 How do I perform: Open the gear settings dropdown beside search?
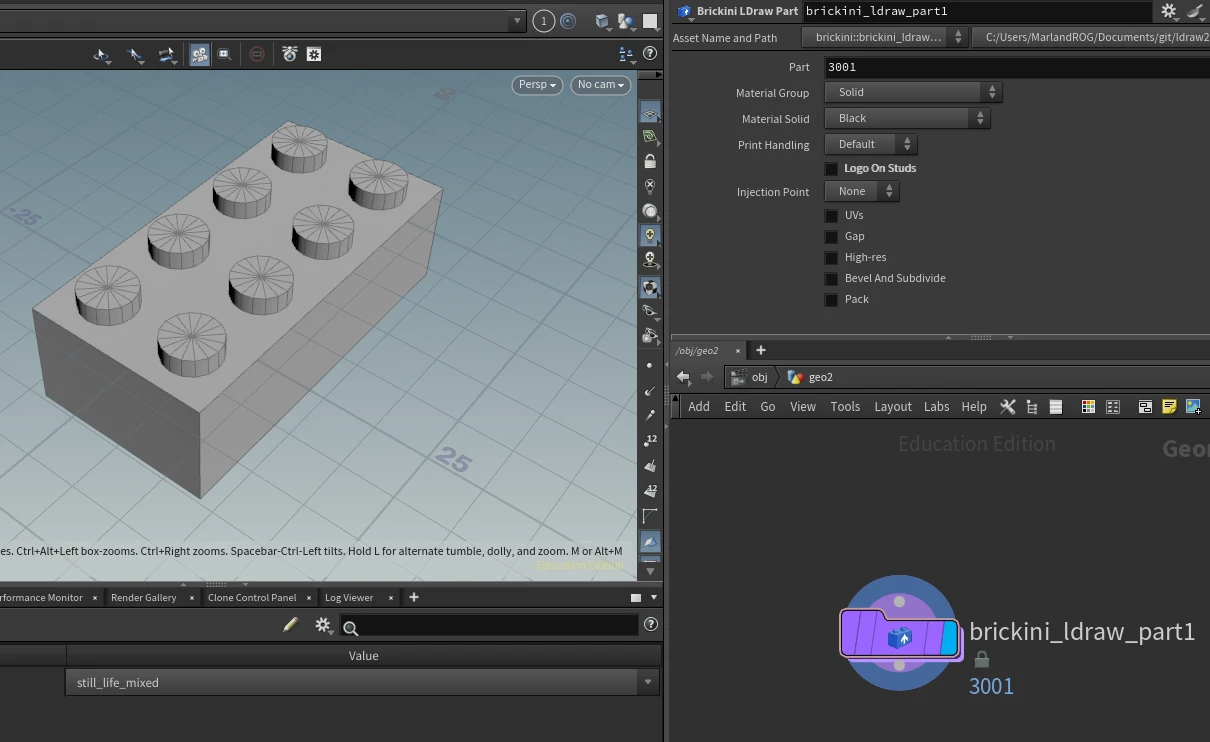tap(323, 625)
